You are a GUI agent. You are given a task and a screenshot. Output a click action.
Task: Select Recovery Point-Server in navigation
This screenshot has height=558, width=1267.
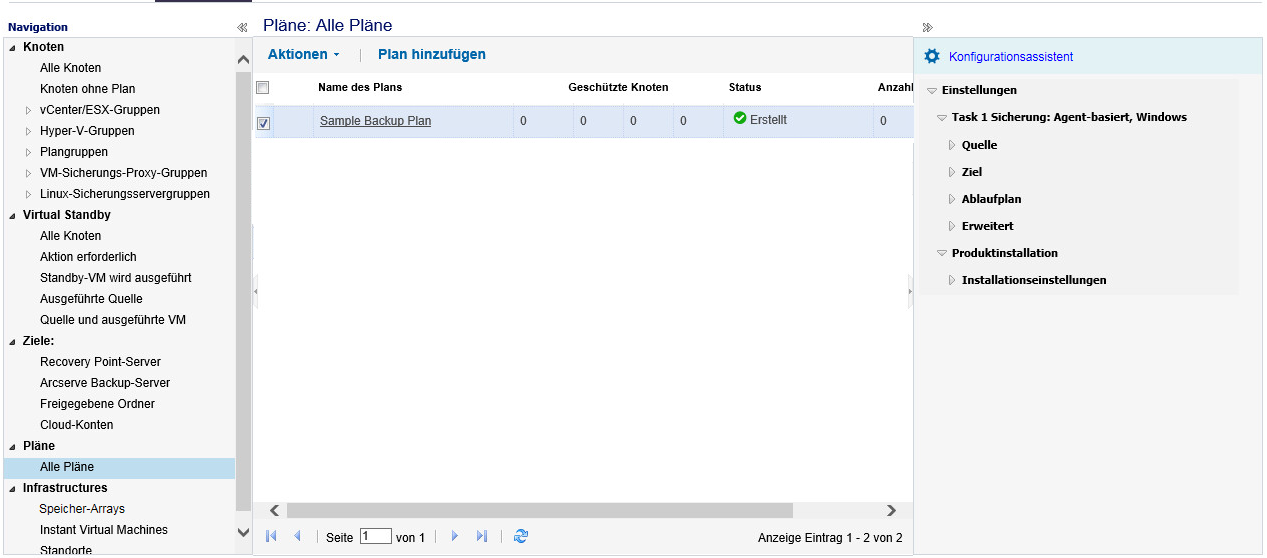(x=100, y=362)
